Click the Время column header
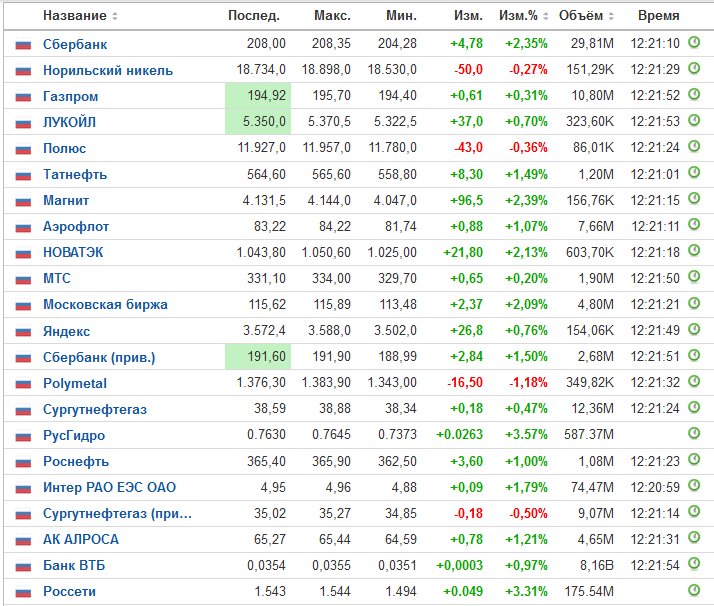This screenshot has width=714, height=606. pyautogui.click(x=658, y=15)
